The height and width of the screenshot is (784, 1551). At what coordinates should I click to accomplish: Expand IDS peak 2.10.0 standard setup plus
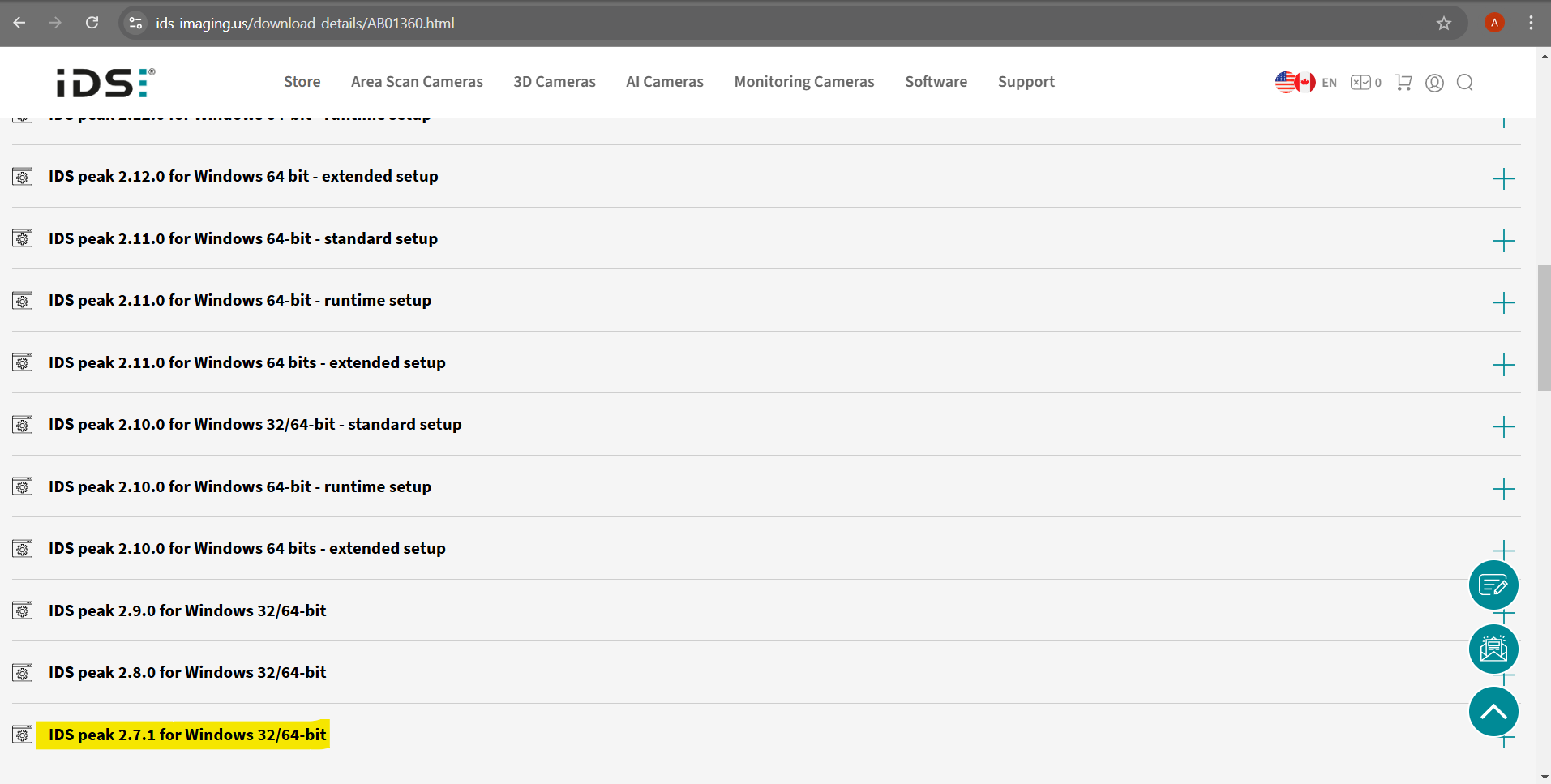click(1503, 426)
